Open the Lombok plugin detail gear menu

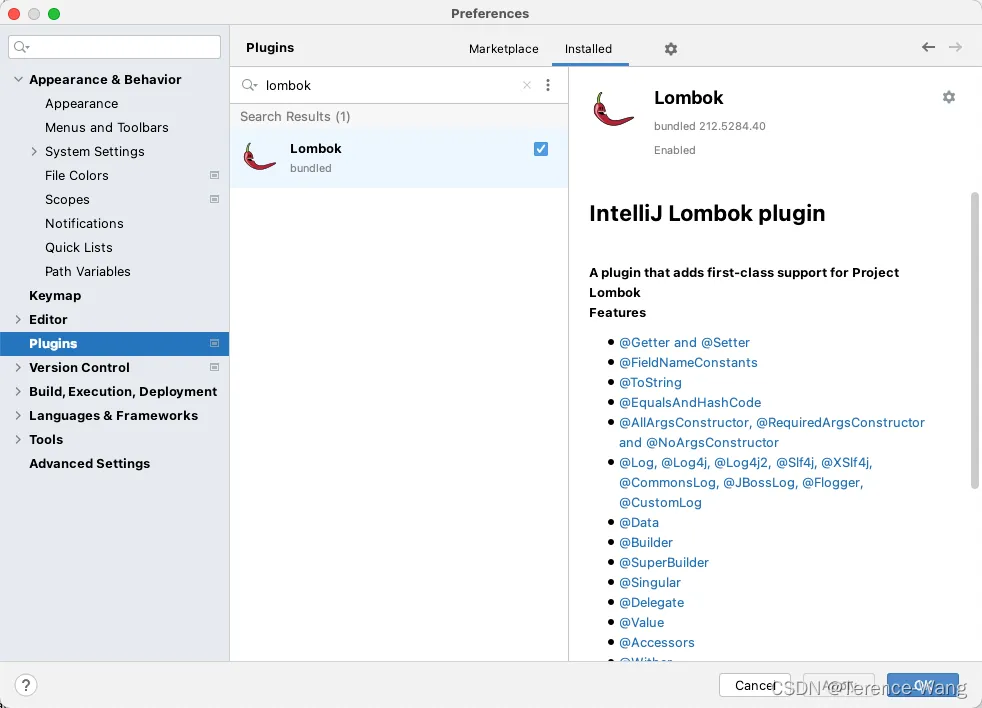click(949, 97)
